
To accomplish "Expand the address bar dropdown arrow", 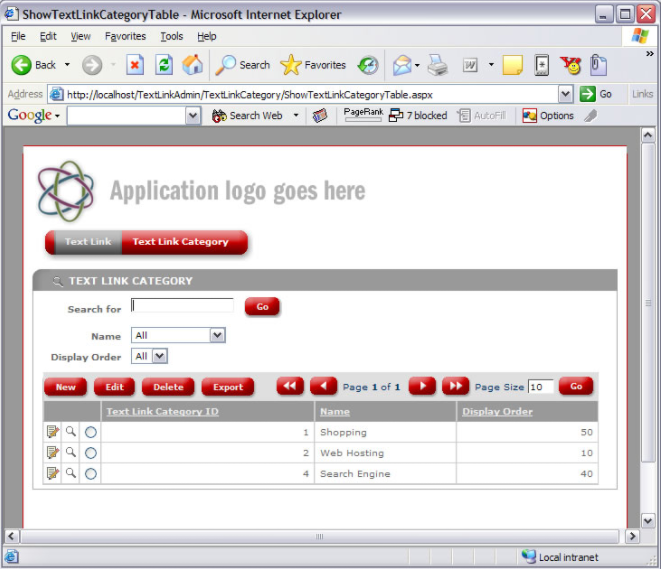I will tap(565, 94).
